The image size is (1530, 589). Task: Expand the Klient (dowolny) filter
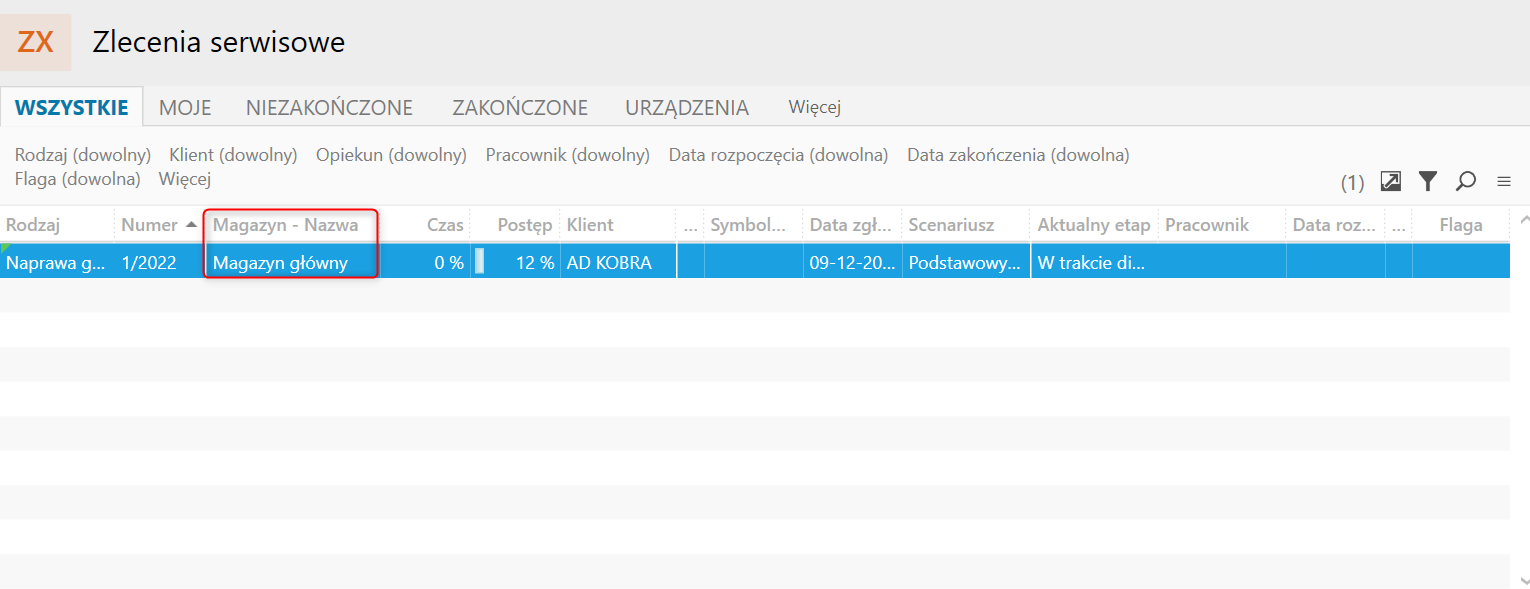pos(233,155)
